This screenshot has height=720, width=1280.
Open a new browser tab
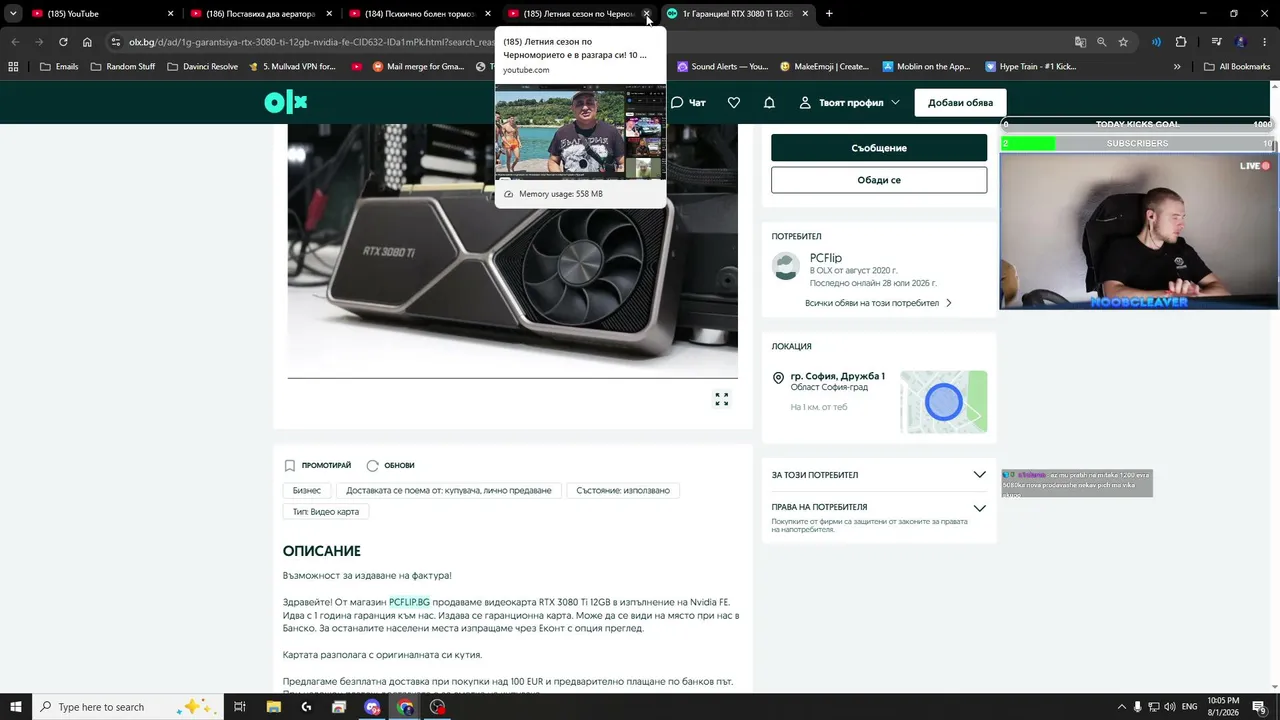[x=829, y=14]
